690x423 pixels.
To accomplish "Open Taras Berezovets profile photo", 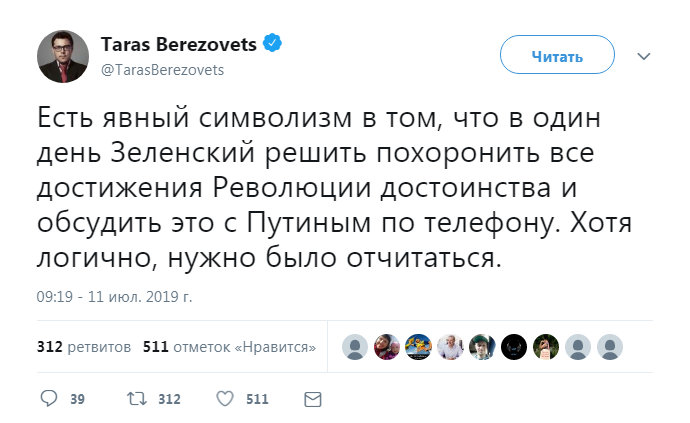I will pos(62,56).
